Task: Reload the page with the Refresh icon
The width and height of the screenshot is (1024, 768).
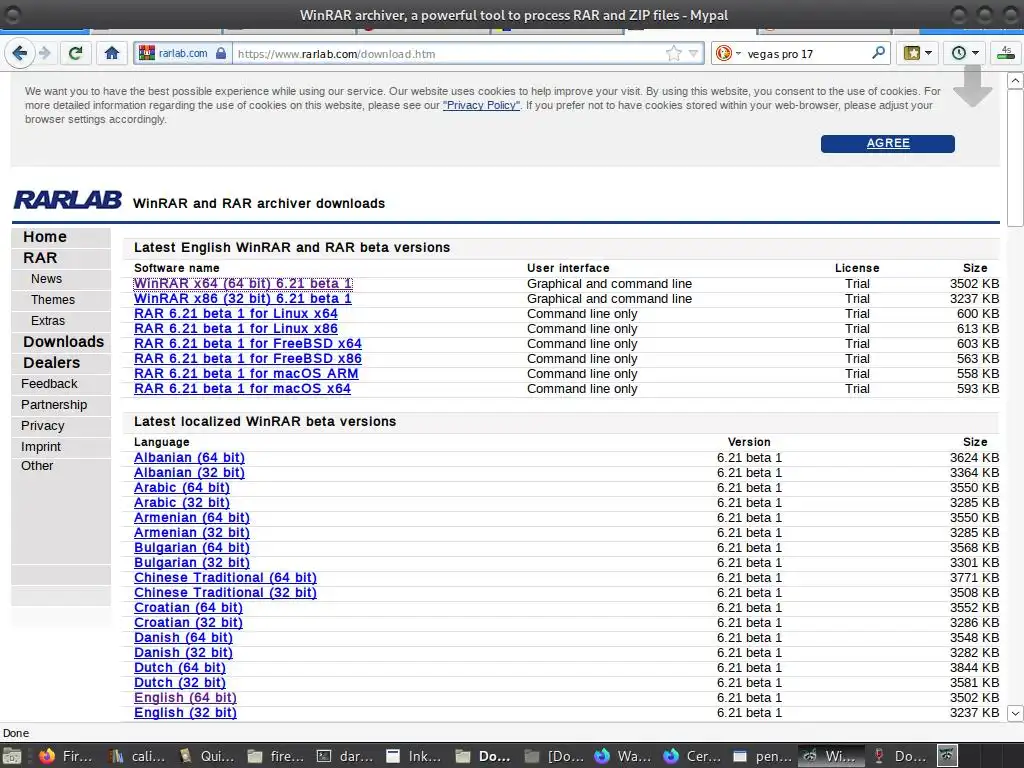Action: coord(76,53)
